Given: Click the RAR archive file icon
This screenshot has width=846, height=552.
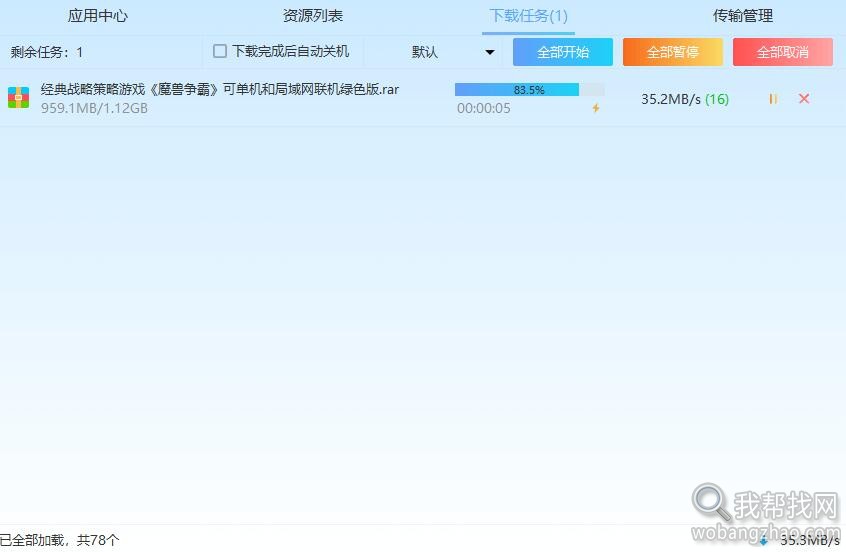Looking at the screenshot, I should coord(18,98).
